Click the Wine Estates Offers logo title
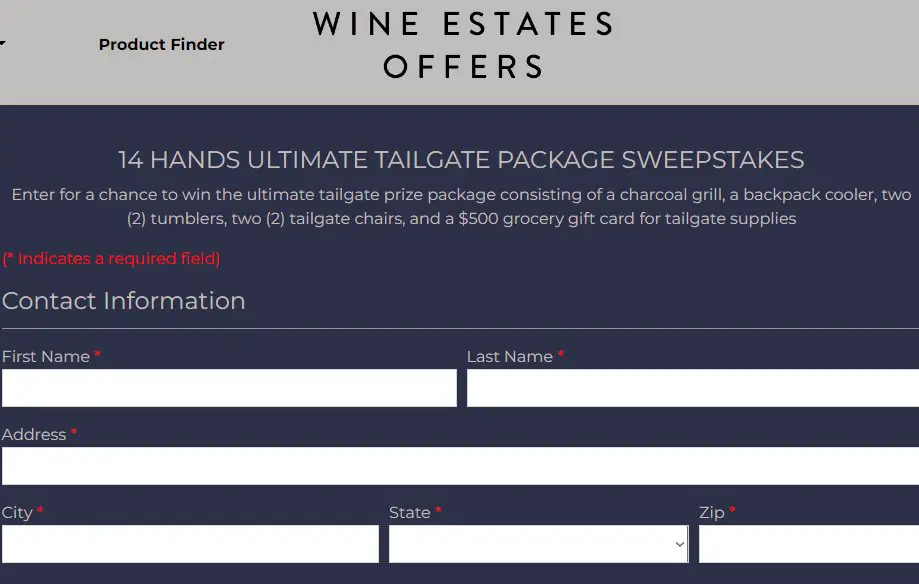The height and width of the screenshot is (584, 919). pyautogui.click(x=464, y=45)
